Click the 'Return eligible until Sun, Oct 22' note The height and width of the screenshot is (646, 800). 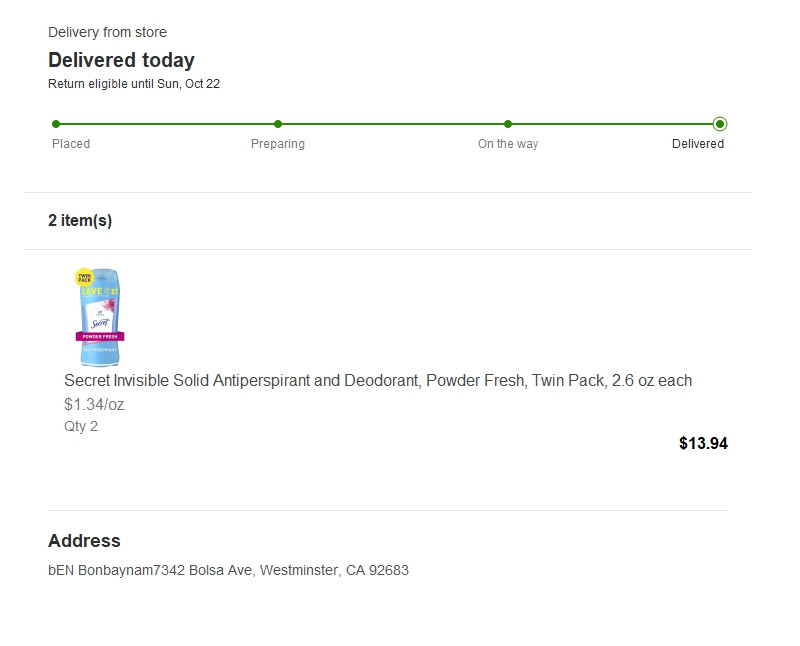click(134, 84)
